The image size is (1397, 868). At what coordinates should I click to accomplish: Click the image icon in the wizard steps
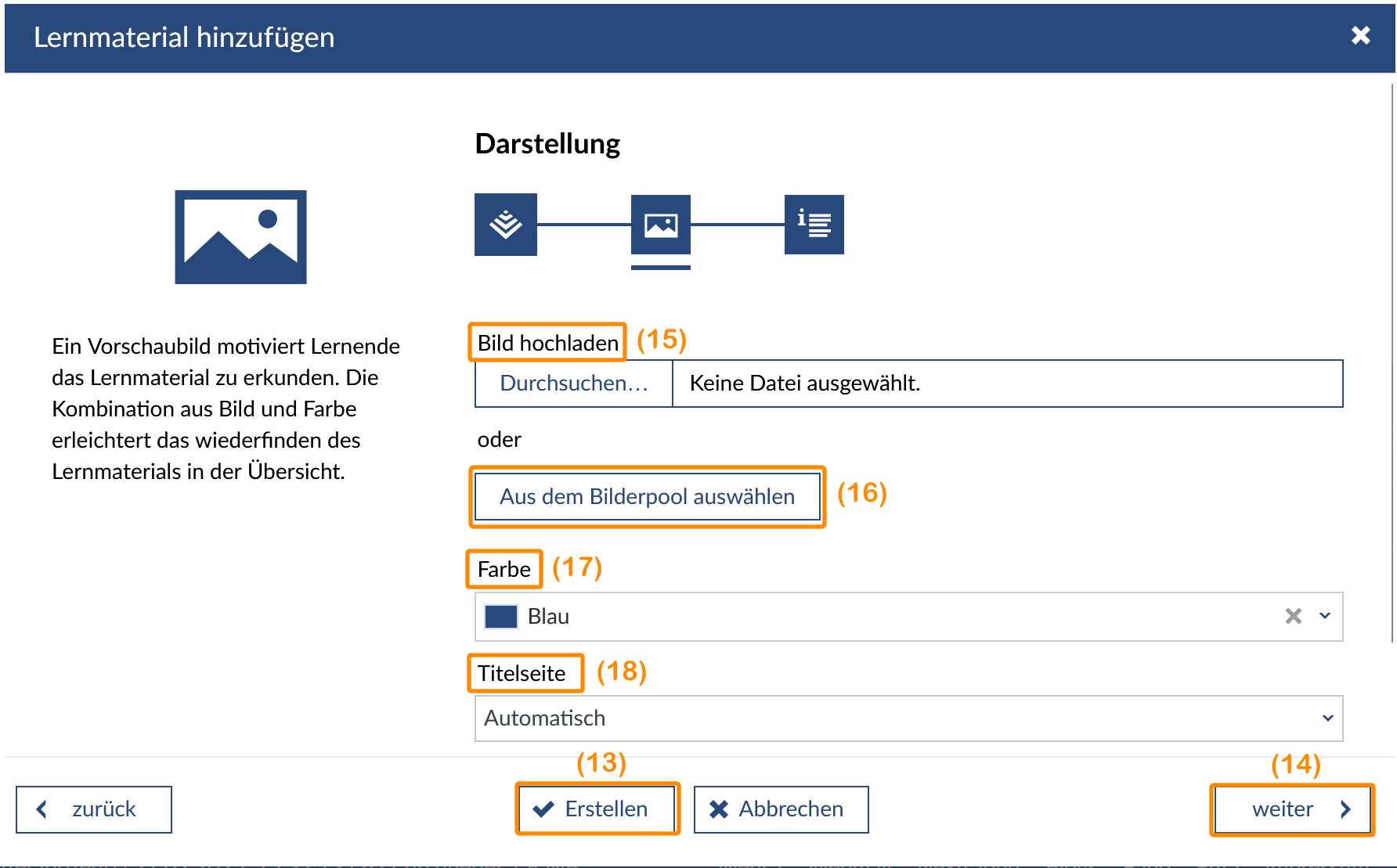pos(660,225)
